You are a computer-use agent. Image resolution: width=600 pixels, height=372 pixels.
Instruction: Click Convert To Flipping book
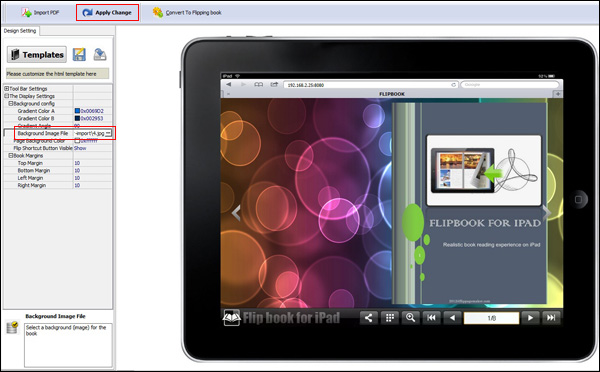pyautogui.click(x=187, y=13)
